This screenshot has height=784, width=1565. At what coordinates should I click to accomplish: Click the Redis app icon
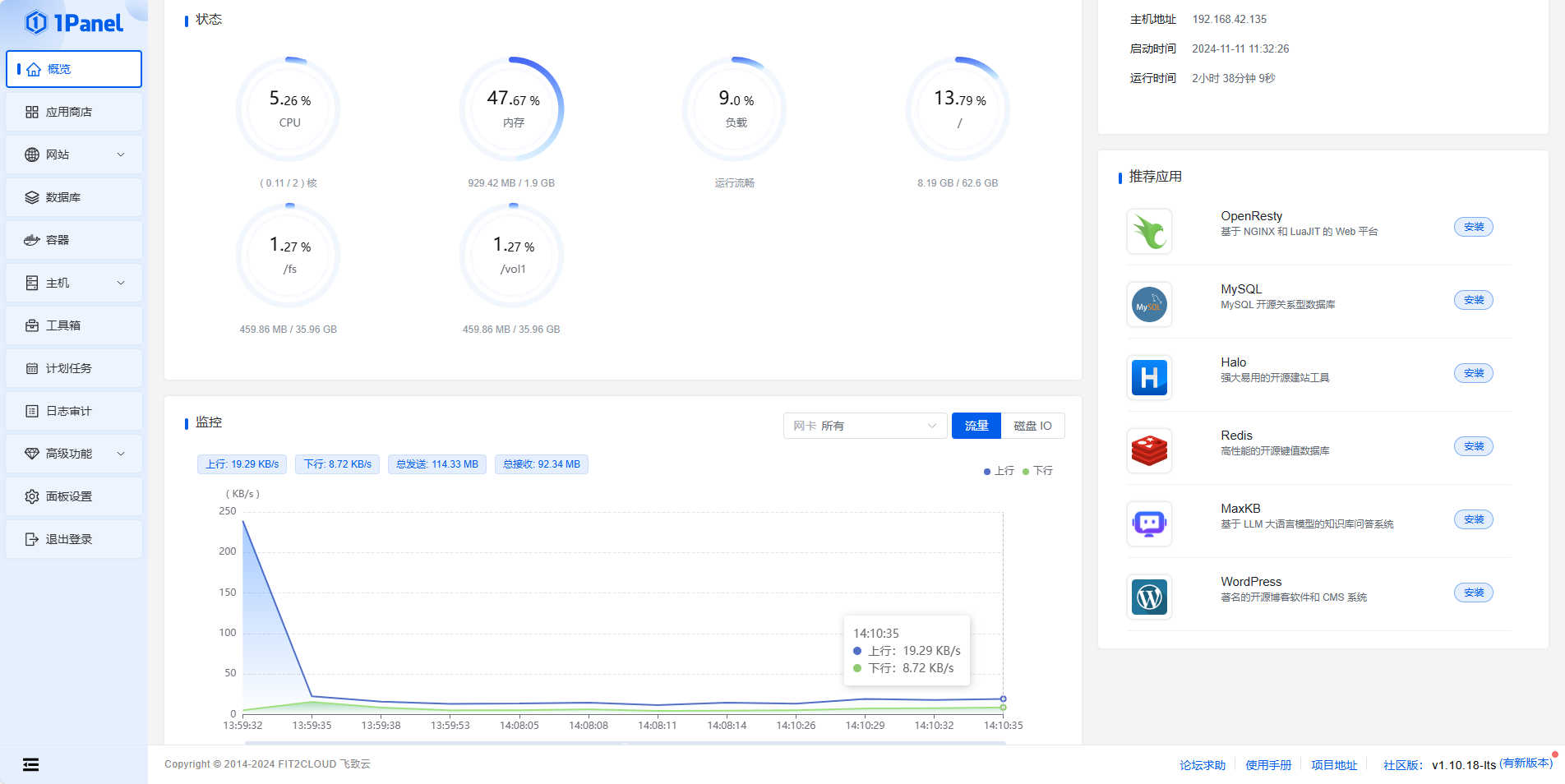pos(1149,450)
